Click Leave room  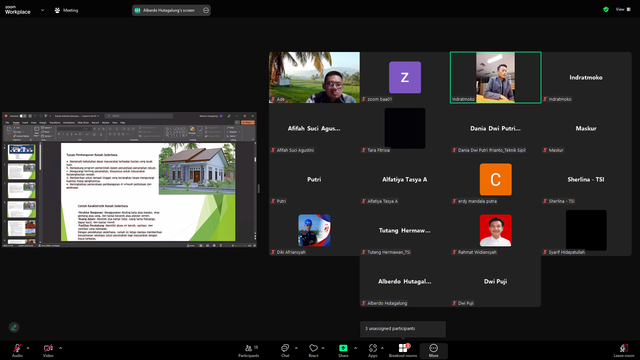[x=624, y=350]
